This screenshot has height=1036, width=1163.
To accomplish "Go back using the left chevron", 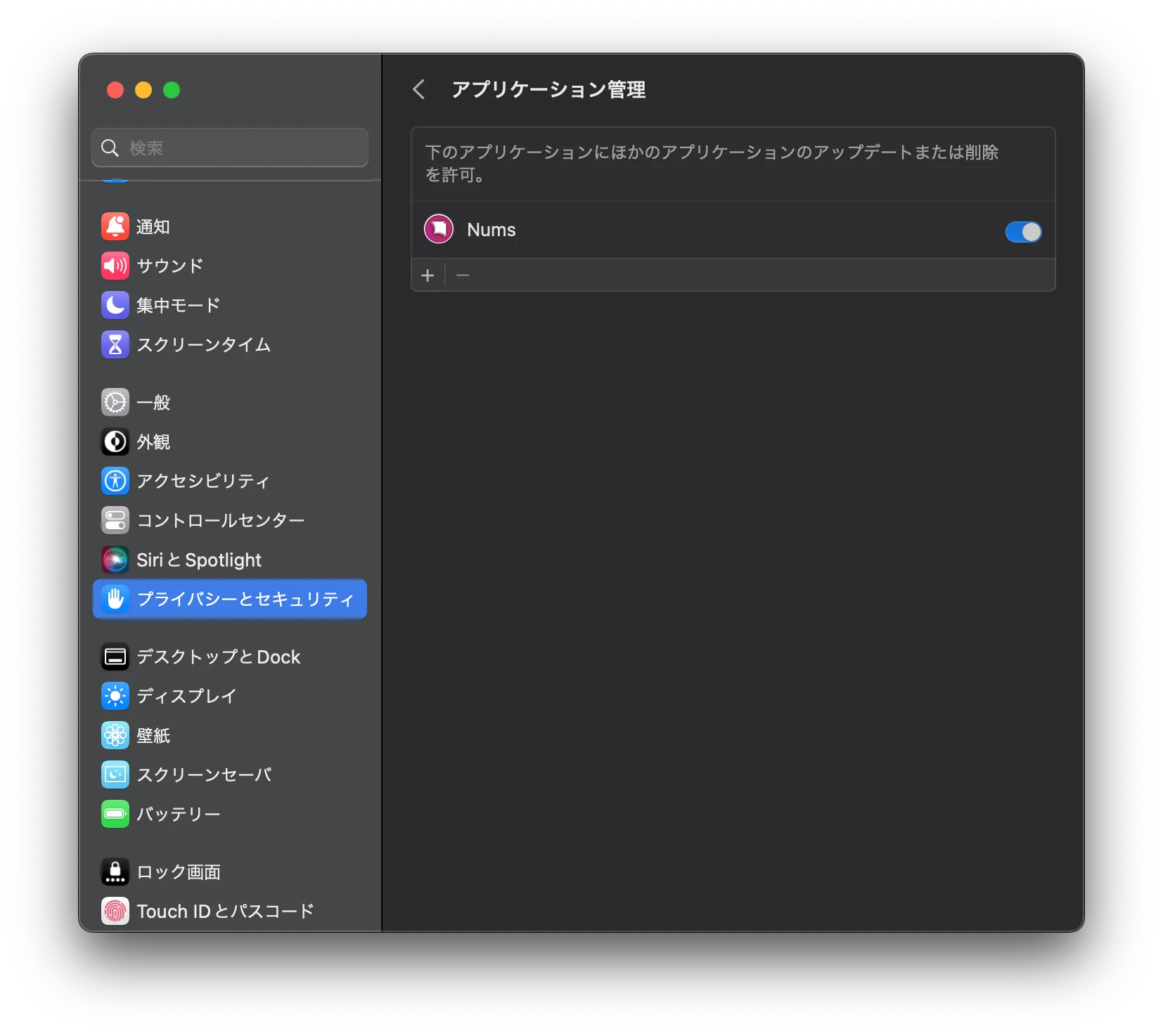I will coord(419,89).
